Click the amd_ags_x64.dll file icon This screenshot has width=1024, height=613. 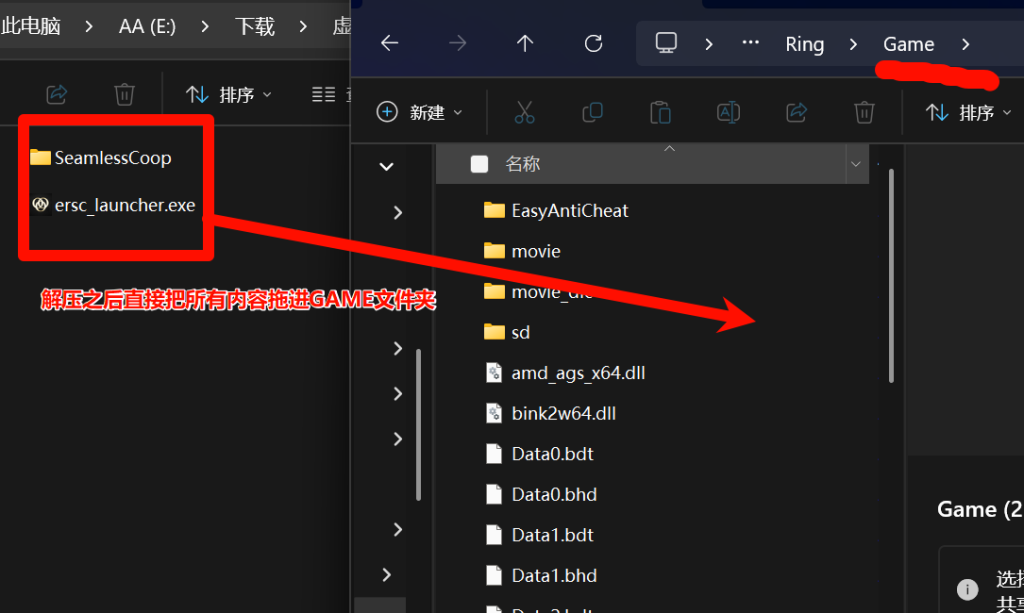point(494,373)
